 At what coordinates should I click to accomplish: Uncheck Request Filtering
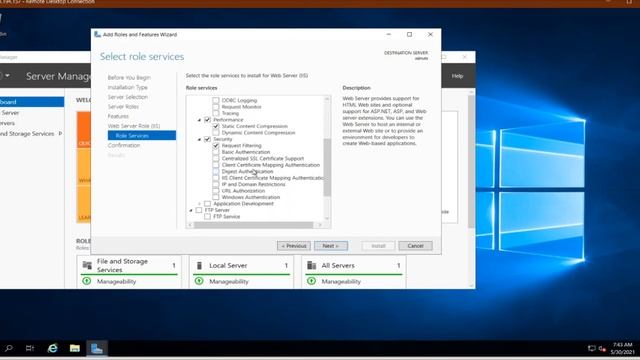coord(216,145)
